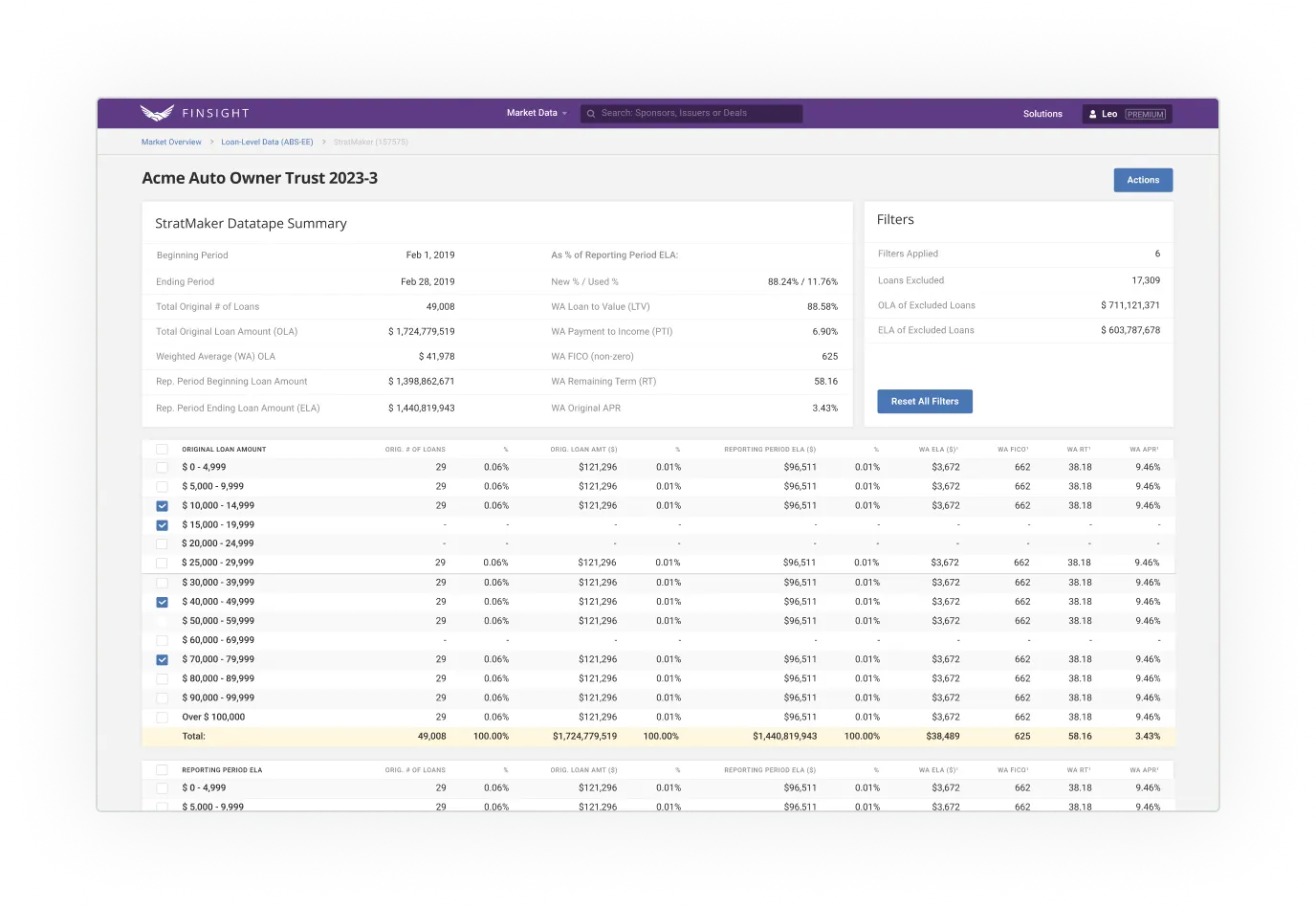
Task: Check the $ 0 - 4,999 checkbox in Reporting Period ELA
Action: coord(162,788)
